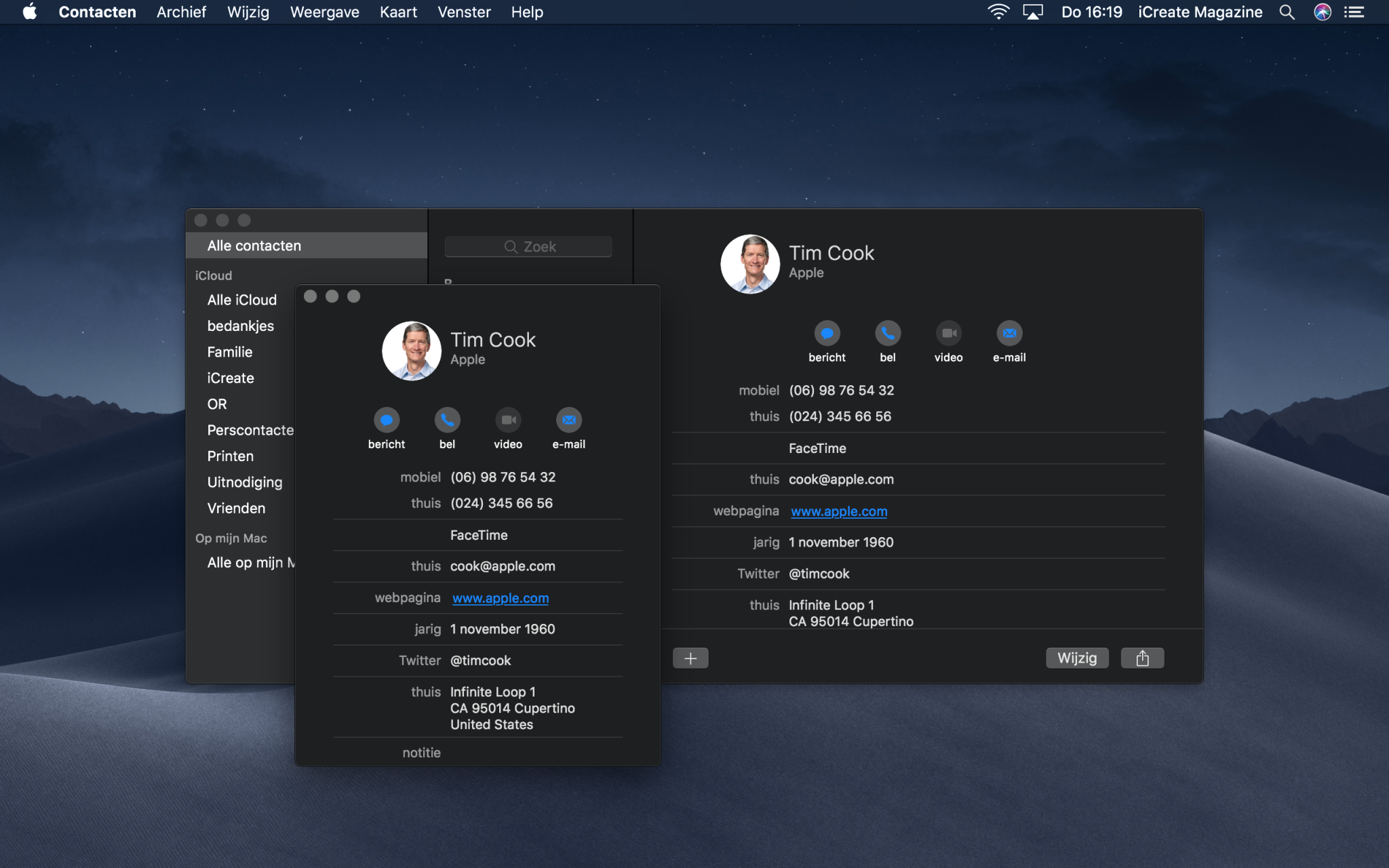
Task: Click bericht icon in floating contact card
Action: [x=387, y=420]
